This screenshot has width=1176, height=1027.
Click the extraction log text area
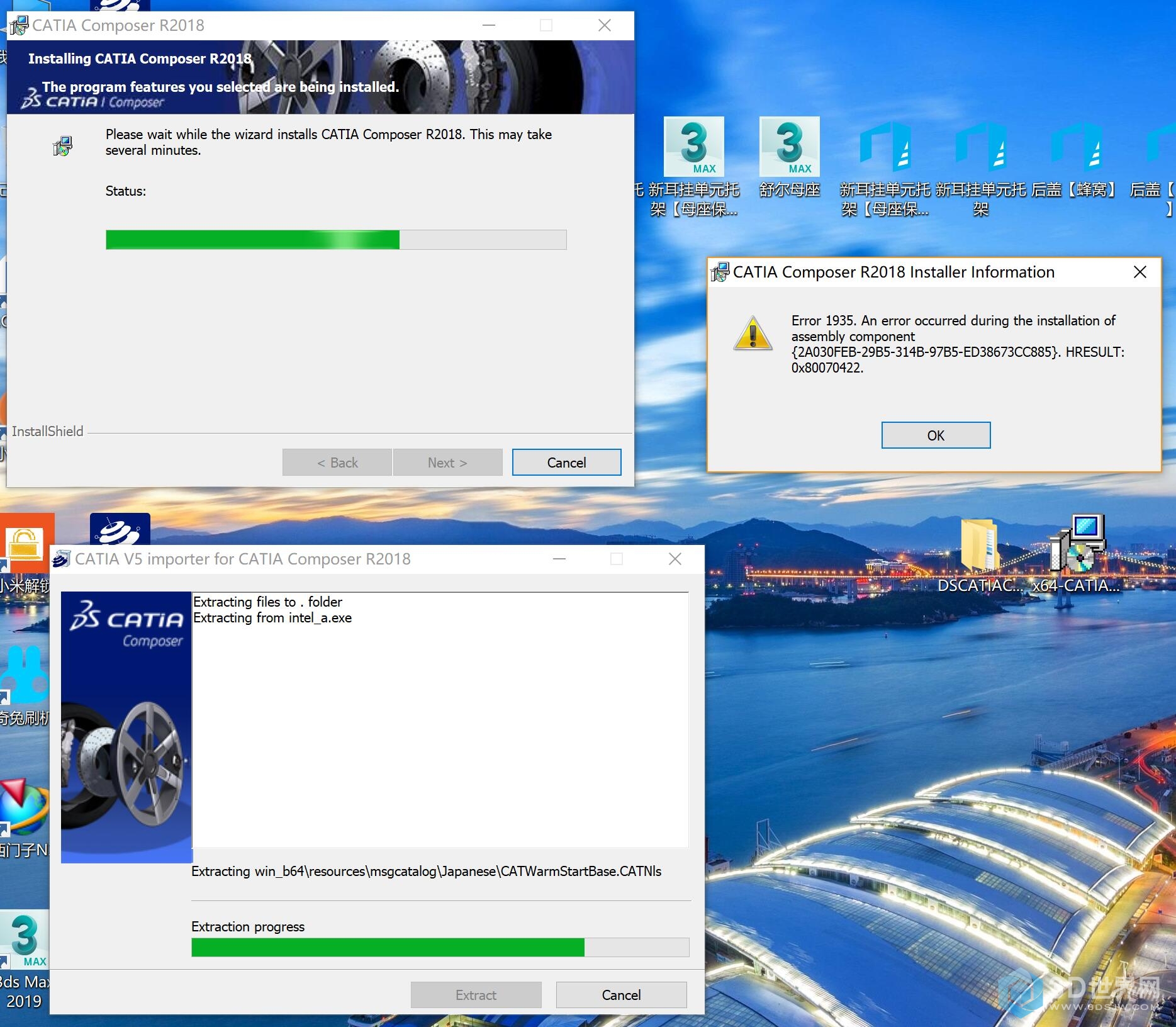click(440, 721)
